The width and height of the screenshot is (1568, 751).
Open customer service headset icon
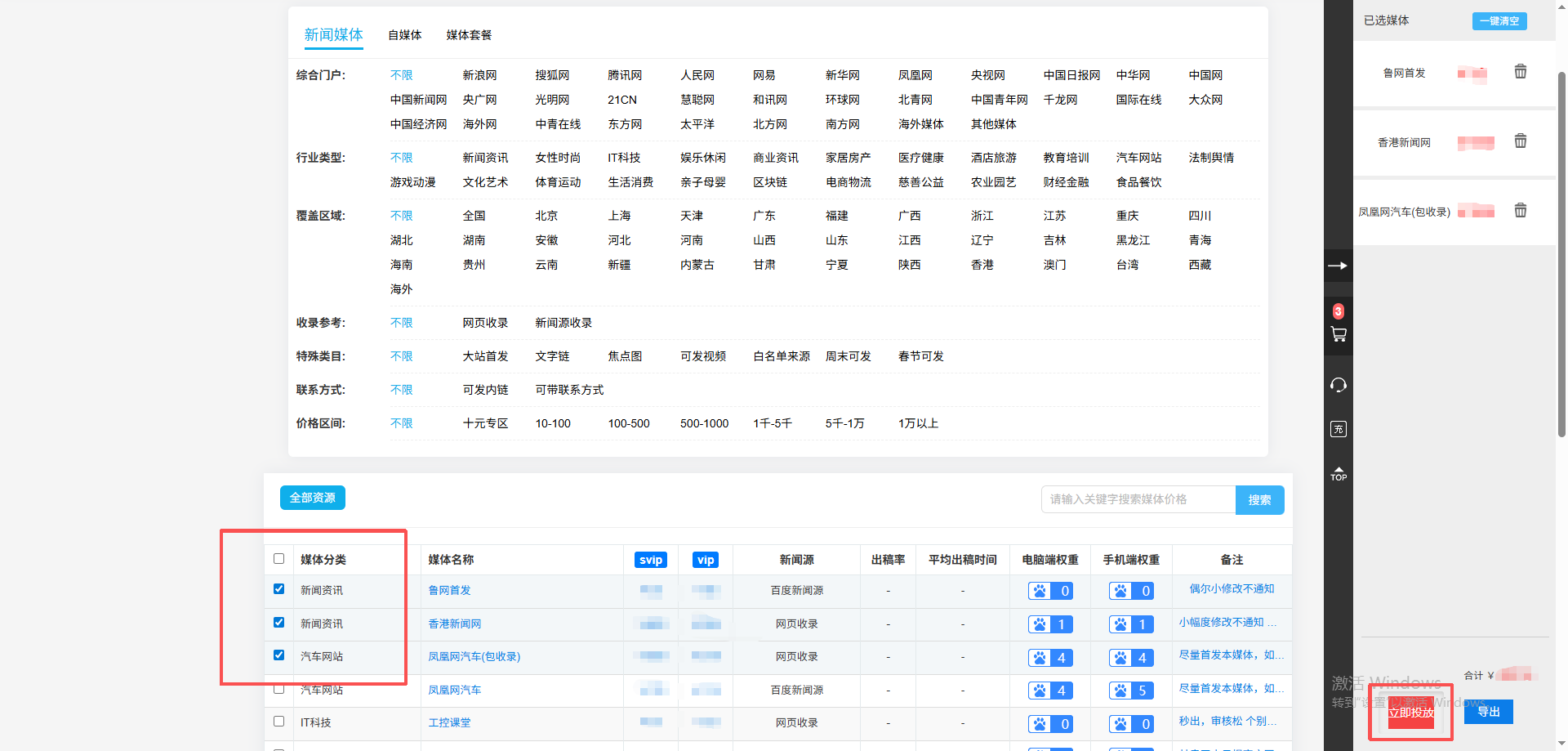pyautogui.click(x=1338, y=385)
